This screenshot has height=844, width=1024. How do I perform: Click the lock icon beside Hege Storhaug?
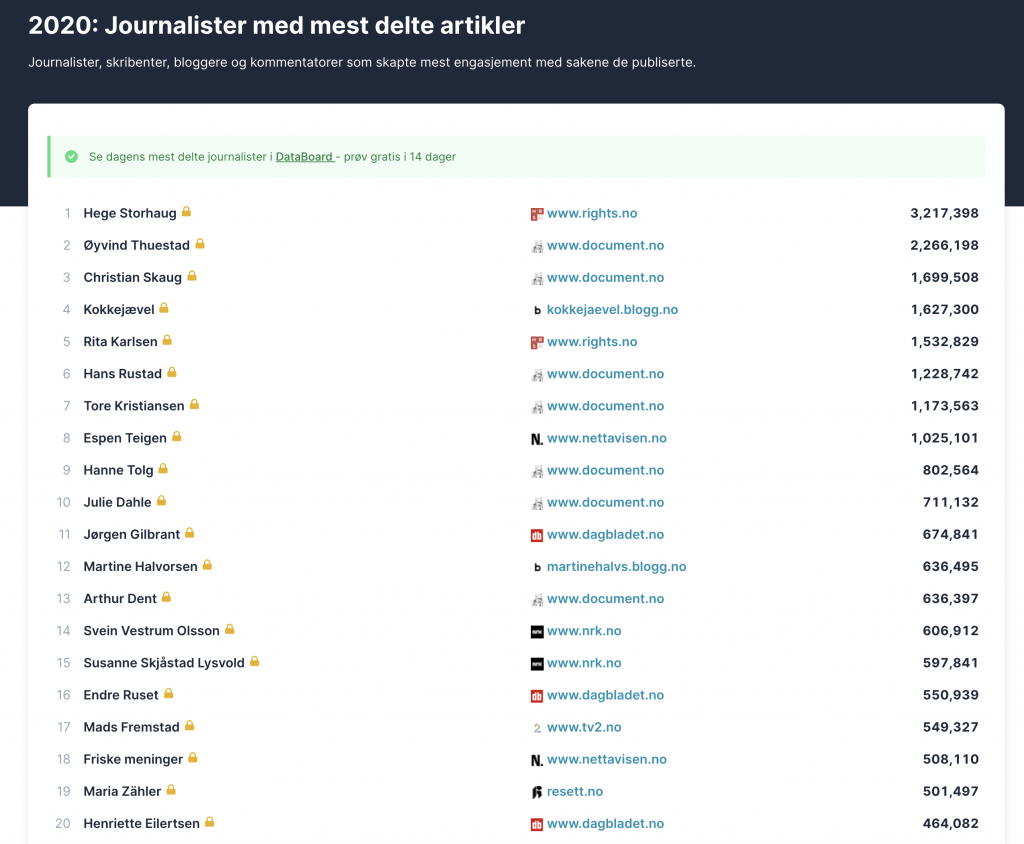pyautogui.click(x=186, y=212)
